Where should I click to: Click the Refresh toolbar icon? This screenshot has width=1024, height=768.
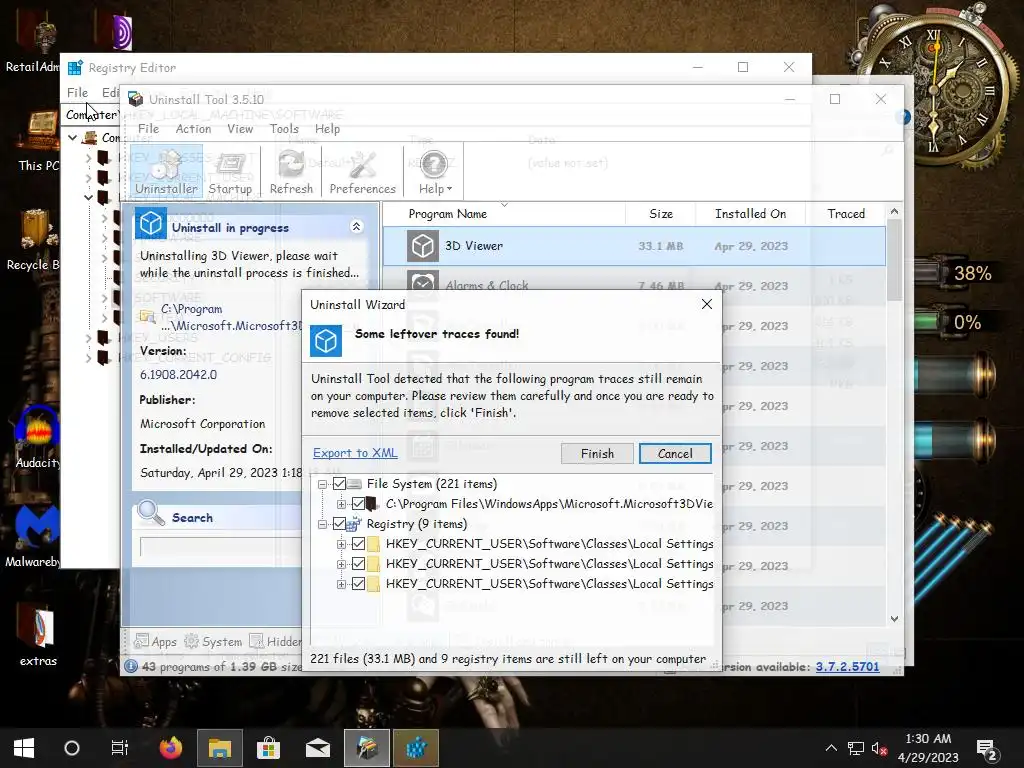(x=291, y=171)
